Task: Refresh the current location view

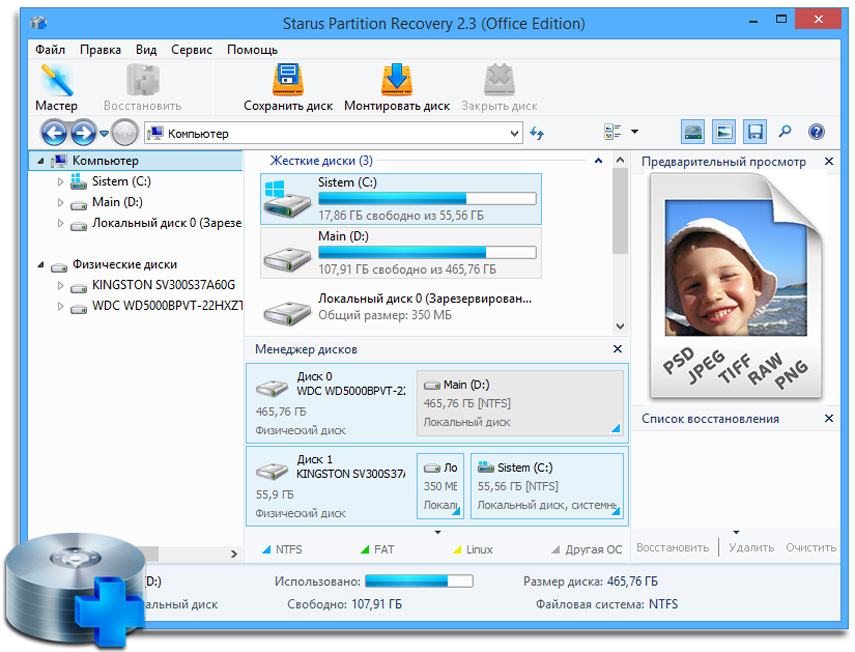Action: pyautogui.click(x=537, y=133)
